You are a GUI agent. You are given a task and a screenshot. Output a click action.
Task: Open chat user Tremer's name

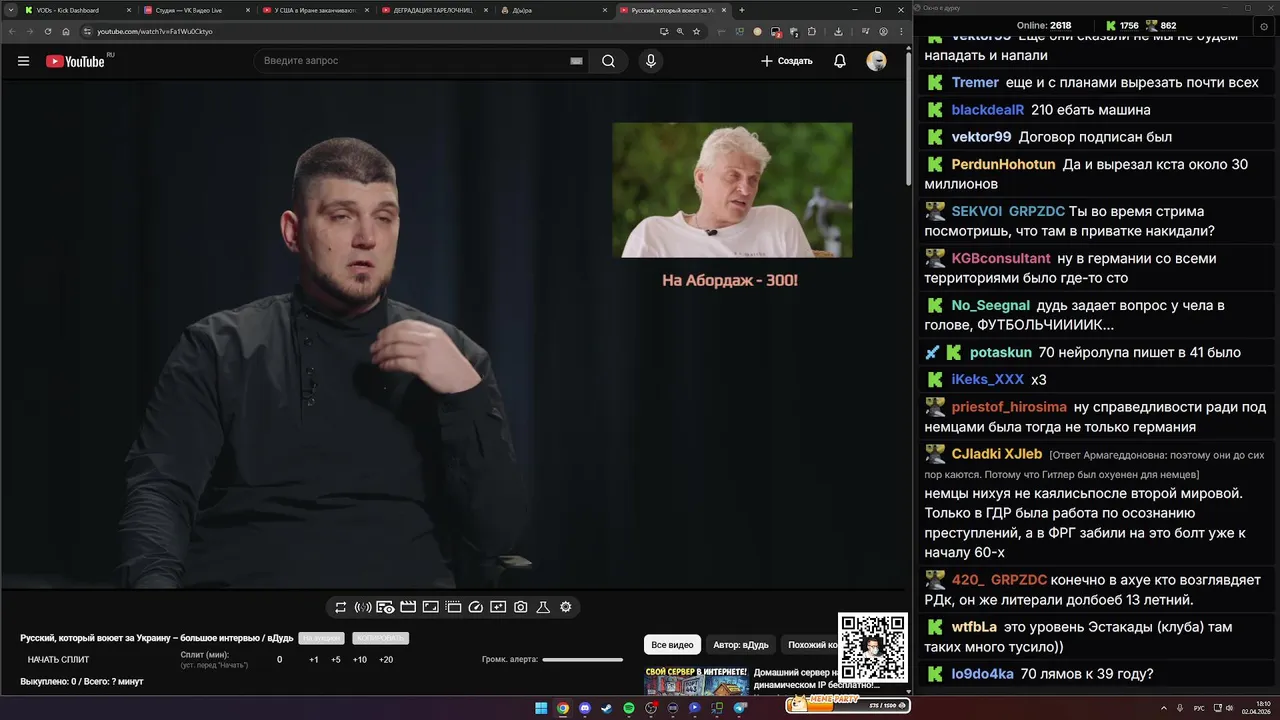tap(975, 83)
